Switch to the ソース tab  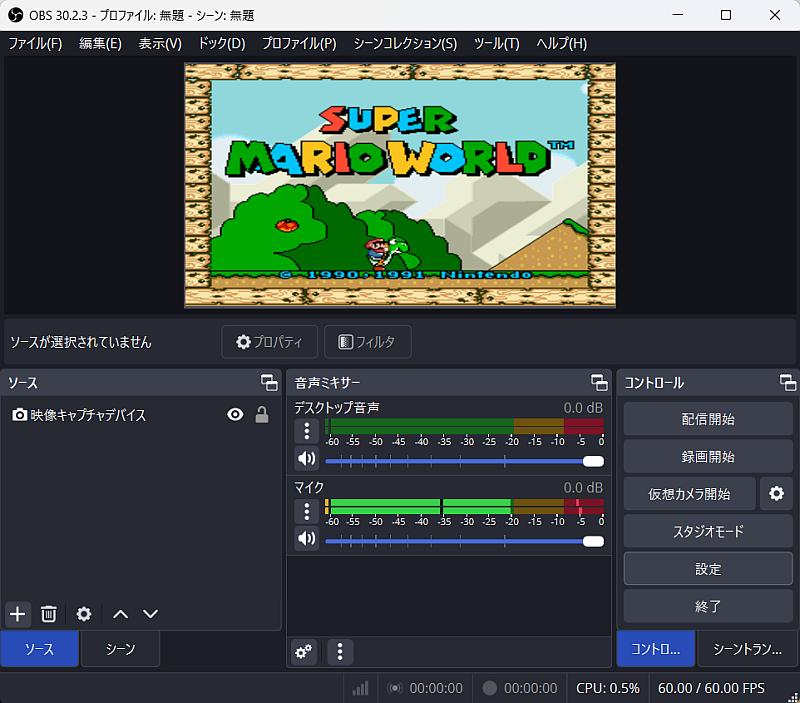click(39, 648)
